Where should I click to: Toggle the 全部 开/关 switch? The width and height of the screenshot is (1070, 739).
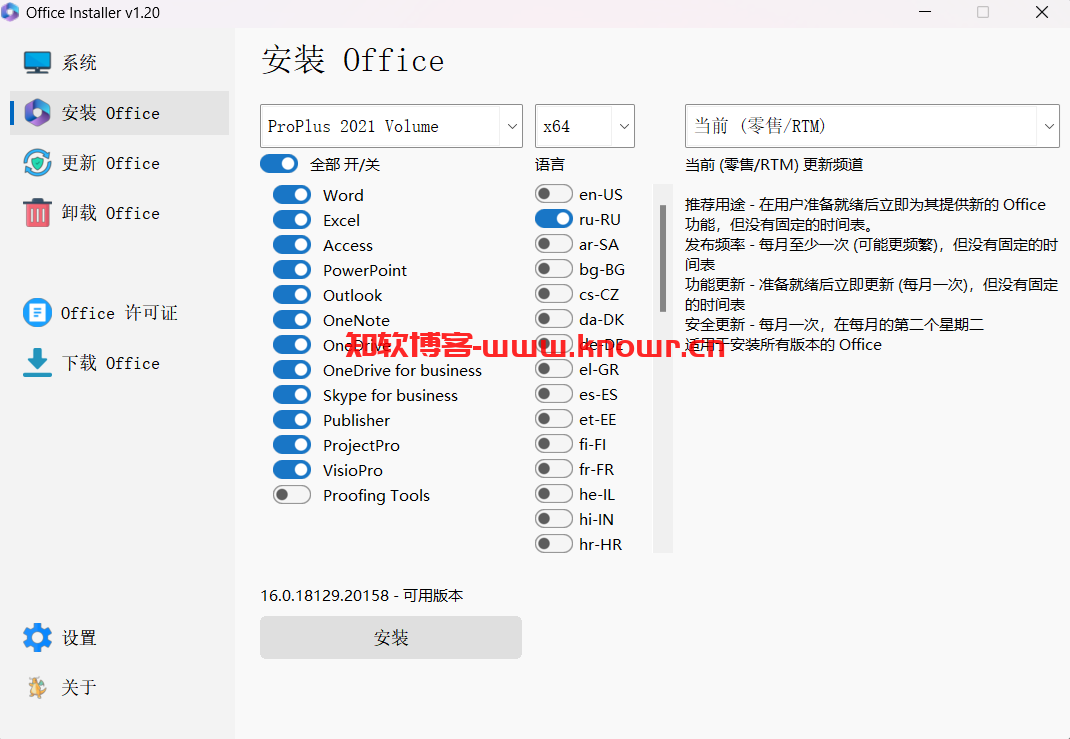coord(279,164)
